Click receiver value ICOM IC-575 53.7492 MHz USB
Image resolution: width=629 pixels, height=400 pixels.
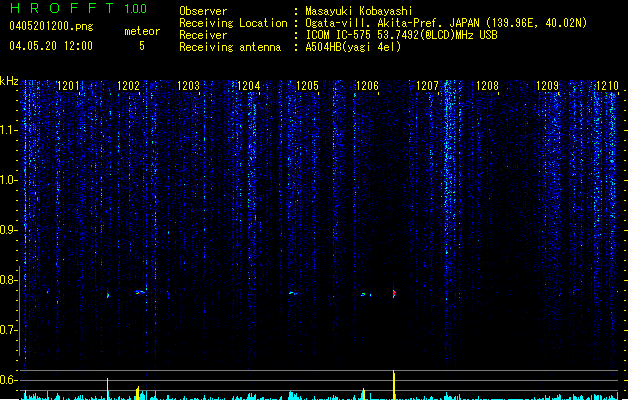click(401, 35)
